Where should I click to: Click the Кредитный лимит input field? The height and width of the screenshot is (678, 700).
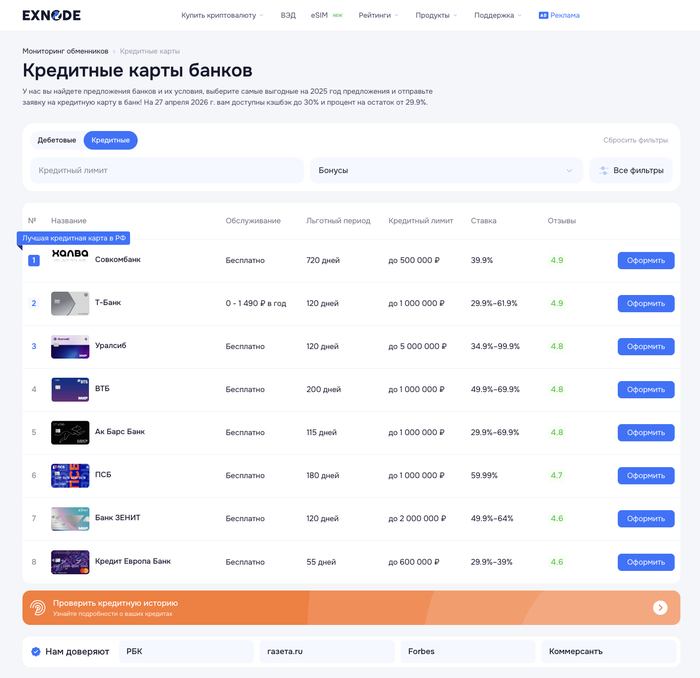167,171
